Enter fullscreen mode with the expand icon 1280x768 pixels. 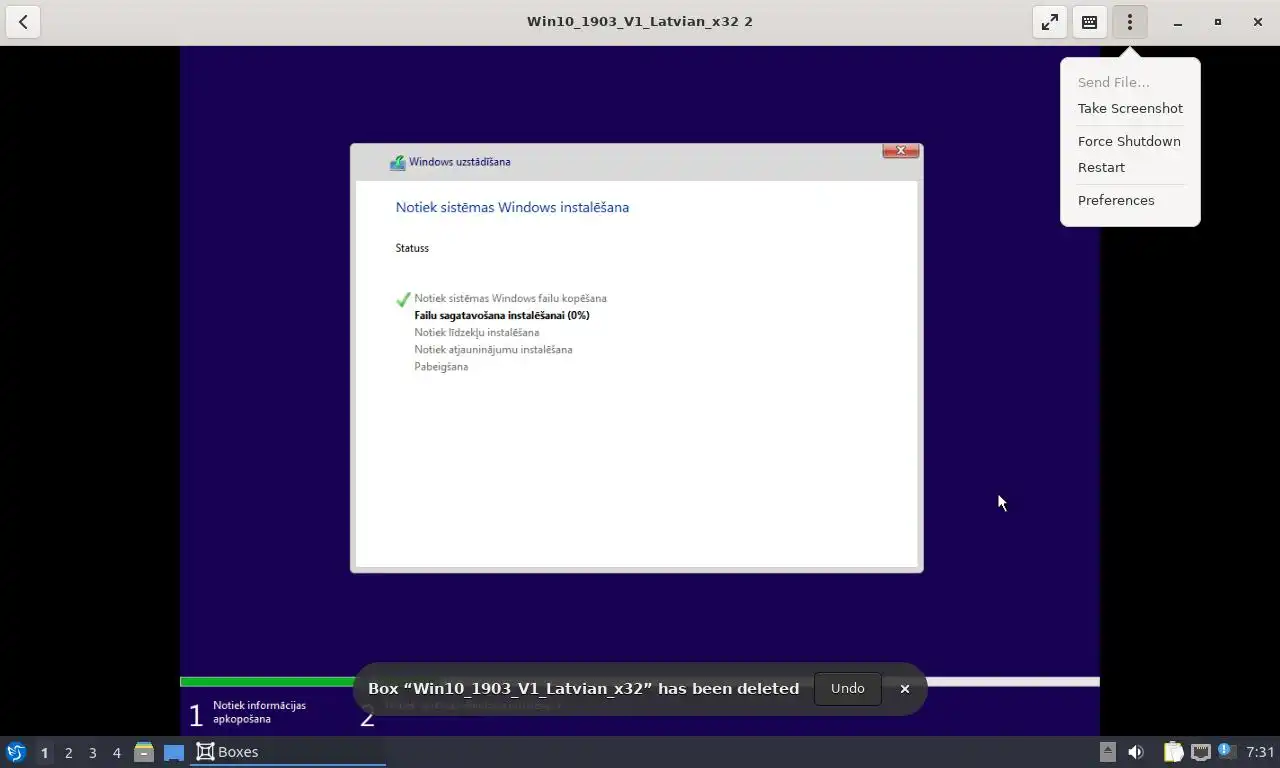1050,21
